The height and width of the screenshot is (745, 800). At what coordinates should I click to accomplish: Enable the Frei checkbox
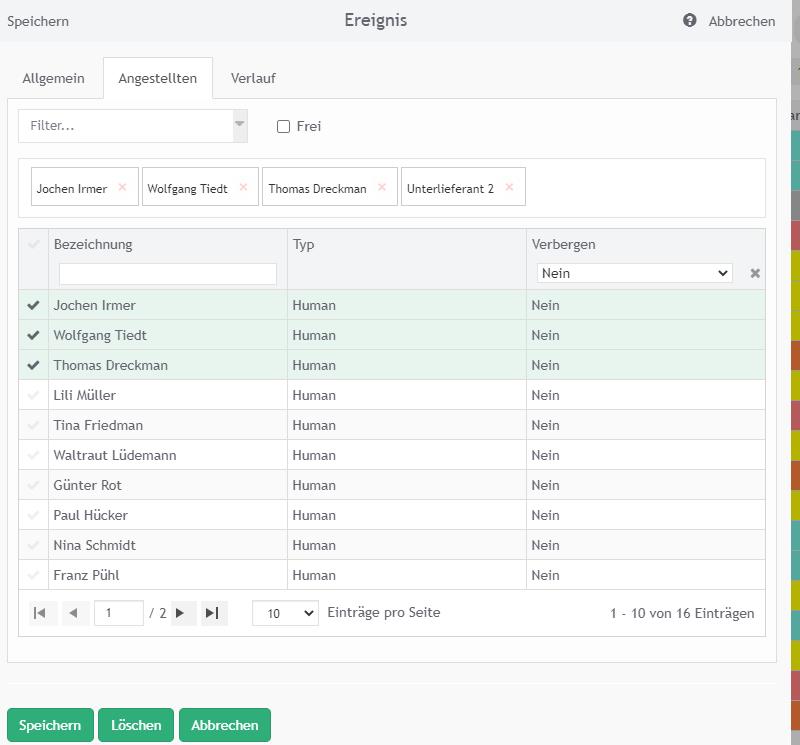coord(284,126)
